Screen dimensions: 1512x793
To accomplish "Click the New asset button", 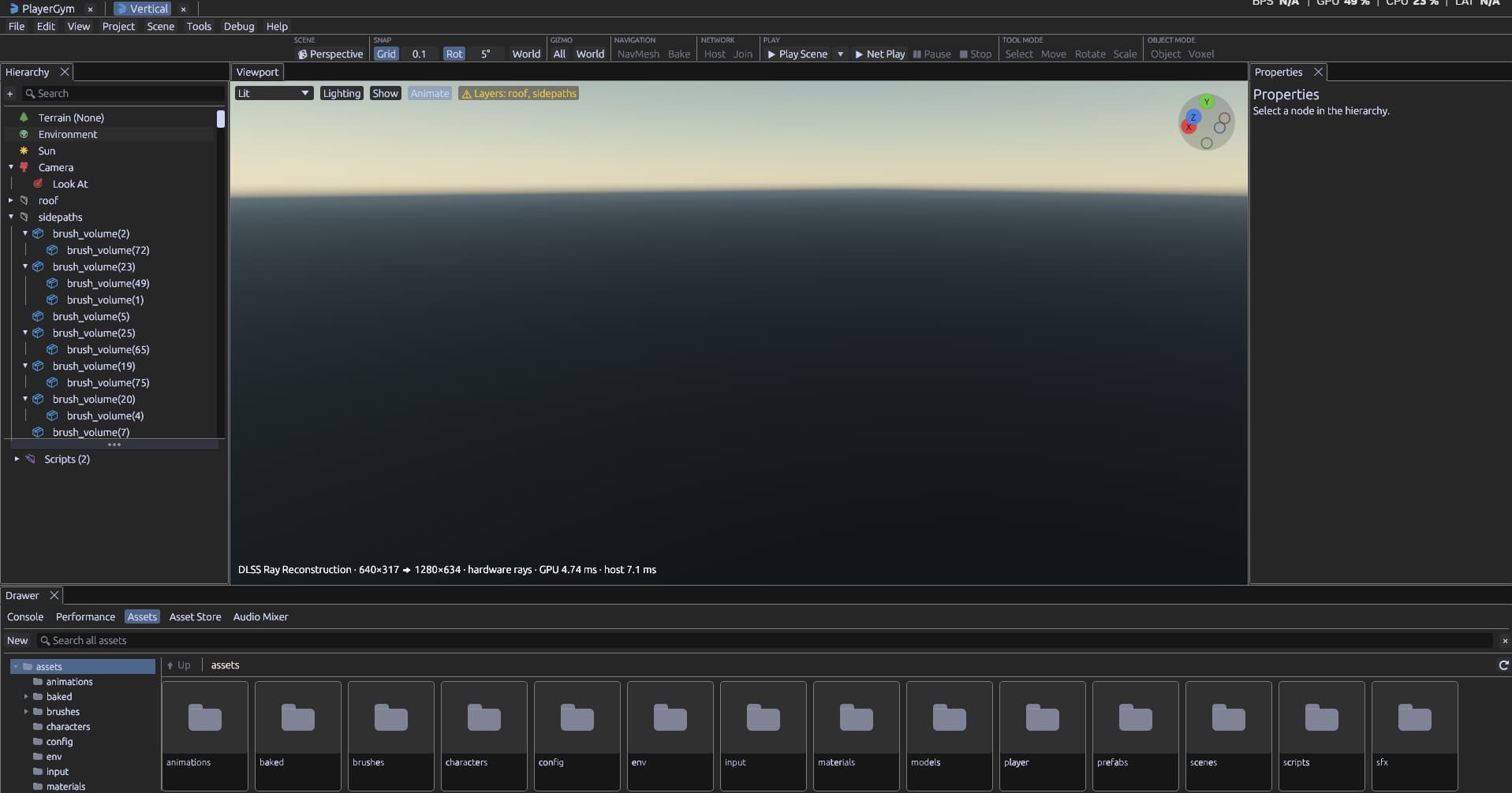I will tap(17, 641).
